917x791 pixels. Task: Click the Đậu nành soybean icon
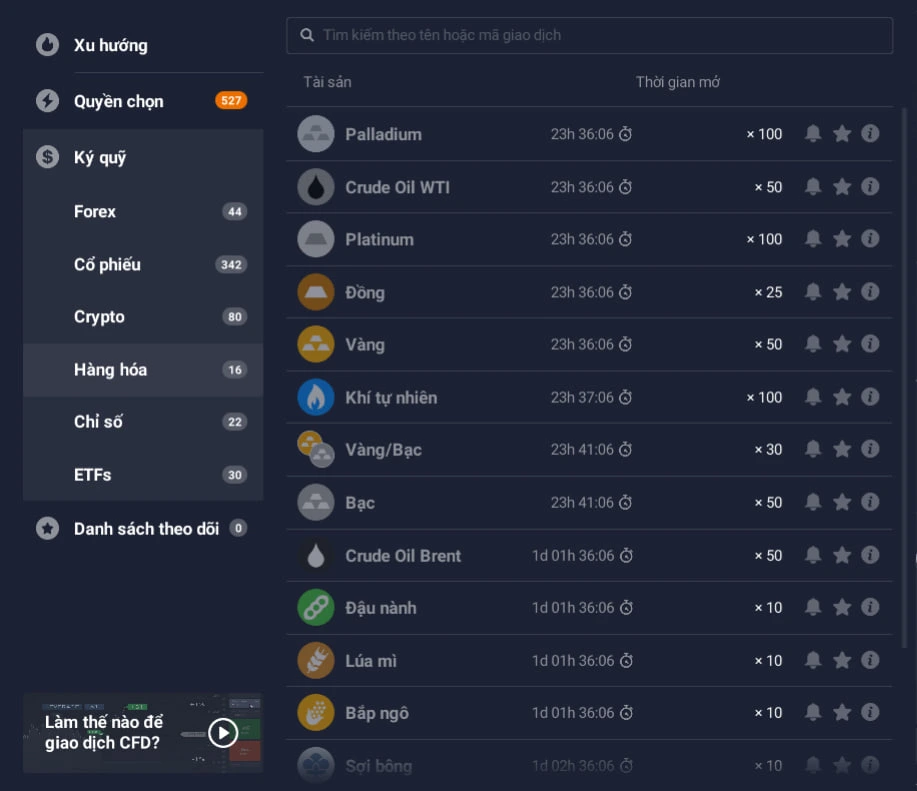pyautogui.click(x=316, y=607)
